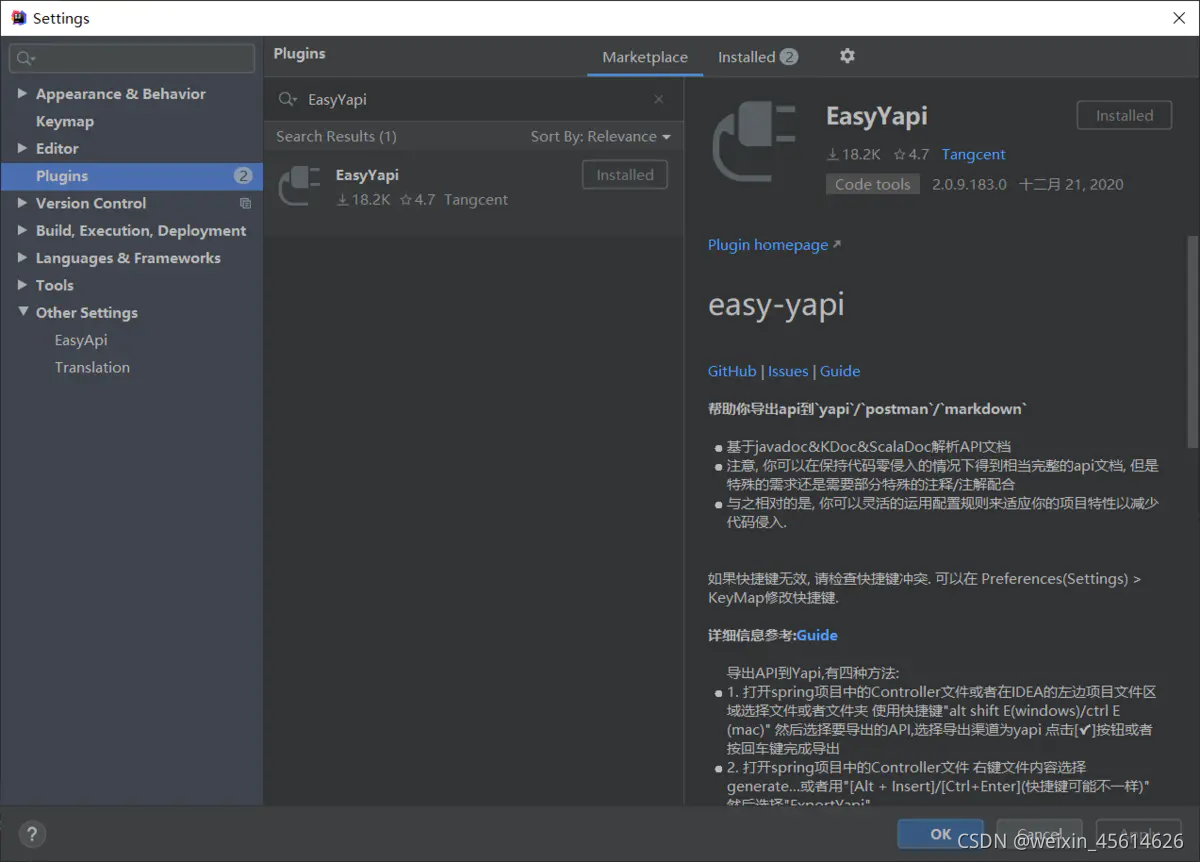Clear the EasyYapi plugin search text
This screenshot has width=1200, height=862.
pos(658,99)
